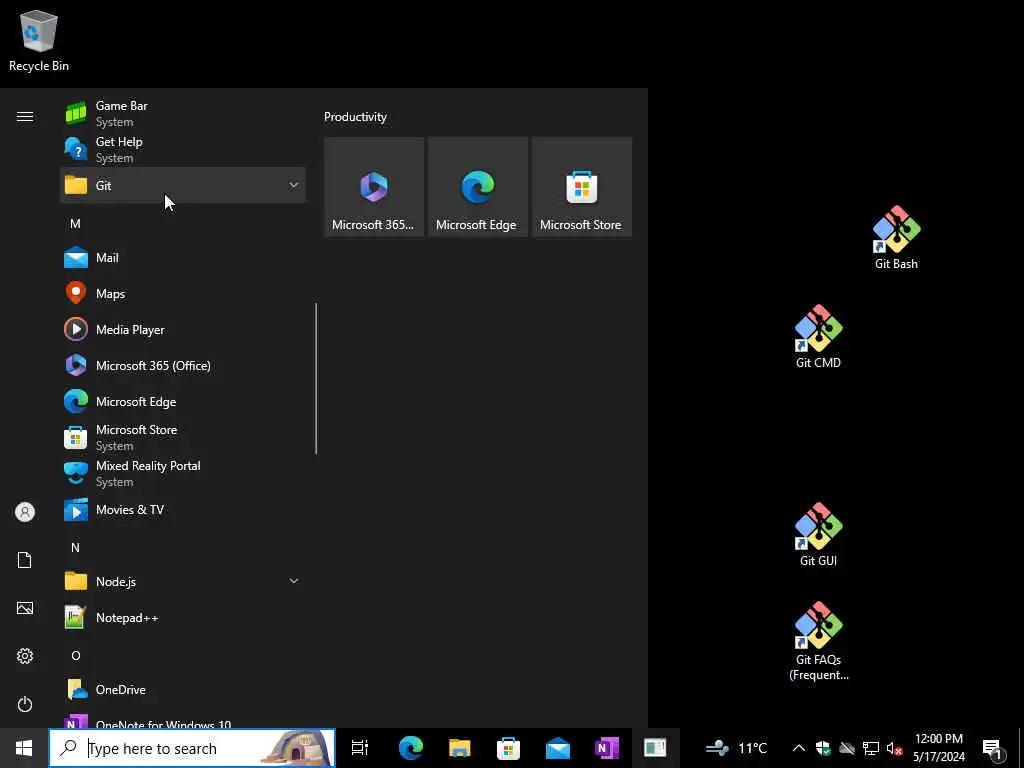
Task: Open Media Player
Action: pyautogui.click(x=183, y=329)
